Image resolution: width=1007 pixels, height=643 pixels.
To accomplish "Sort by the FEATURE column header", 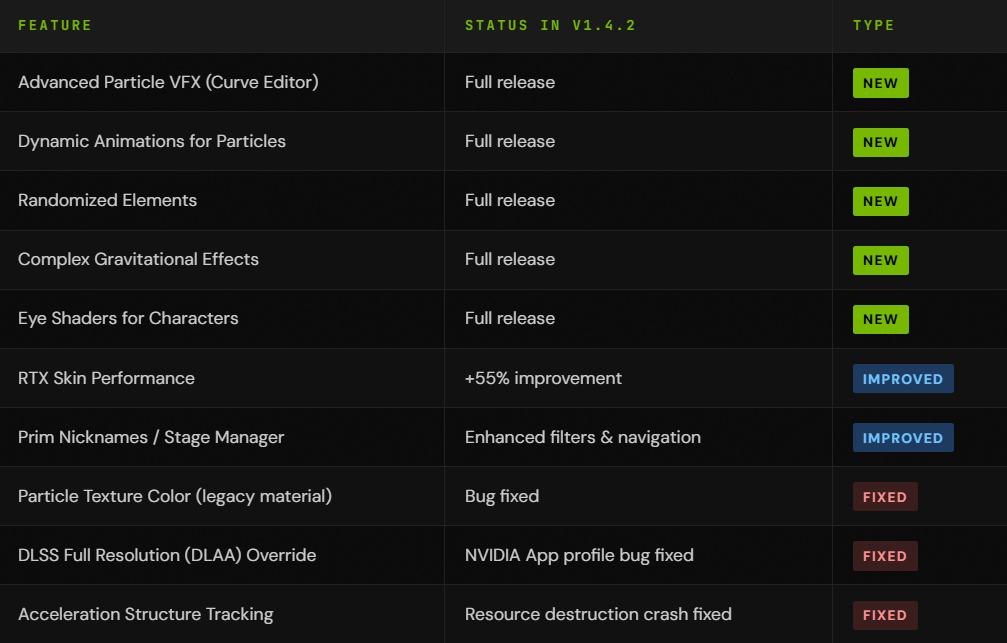I will point(55,25).
